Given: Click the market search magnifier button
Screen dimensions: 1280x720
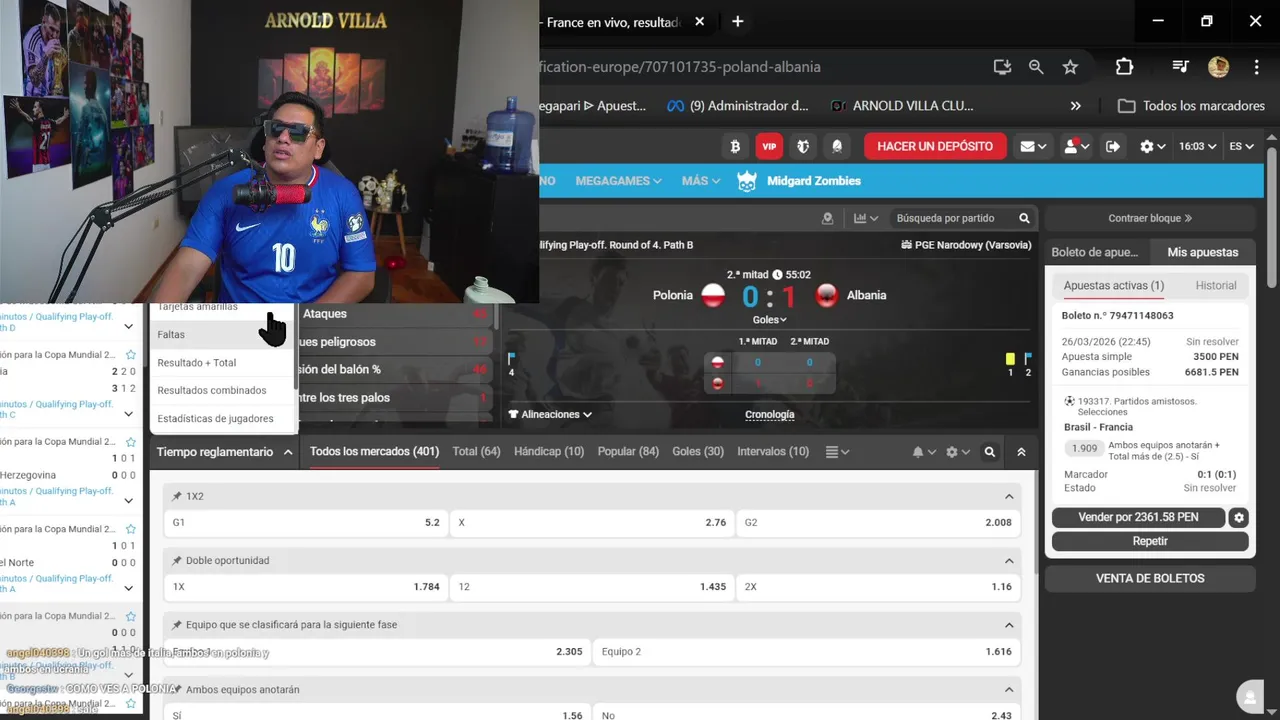Looking at the screenshot, I should [x=990, y=452].
